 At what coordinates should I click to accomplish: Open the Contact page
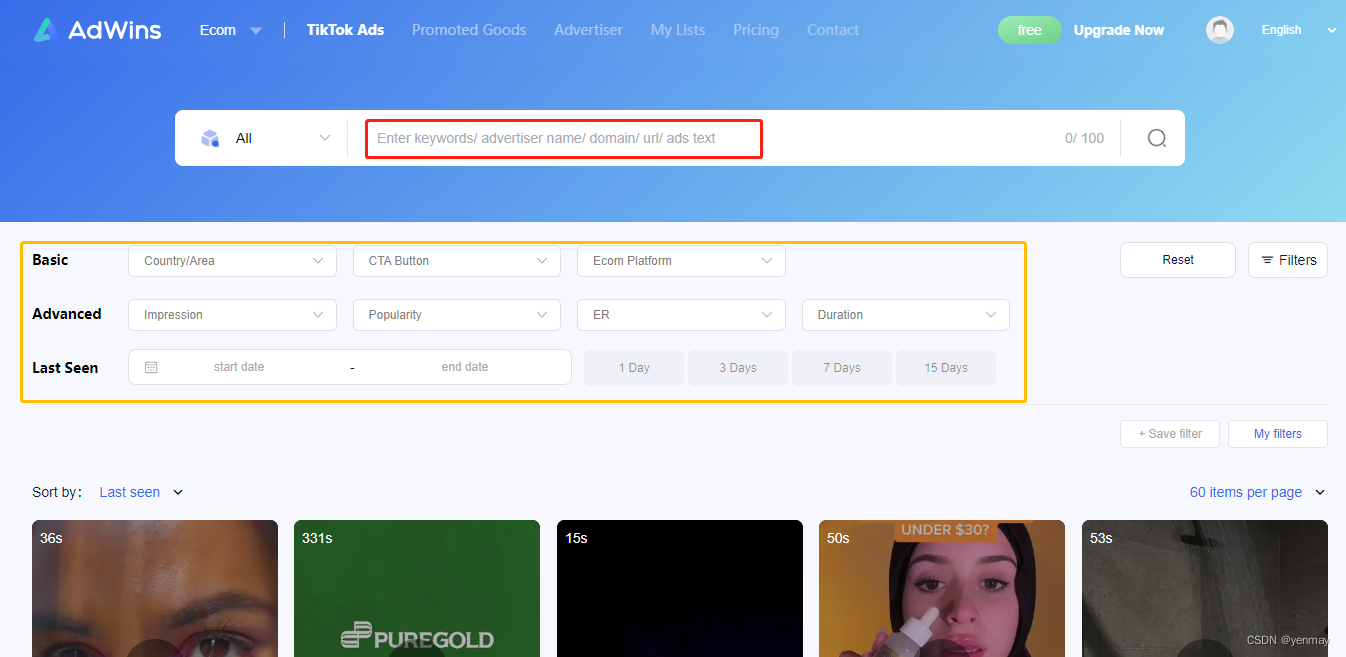tap(833, 30)
